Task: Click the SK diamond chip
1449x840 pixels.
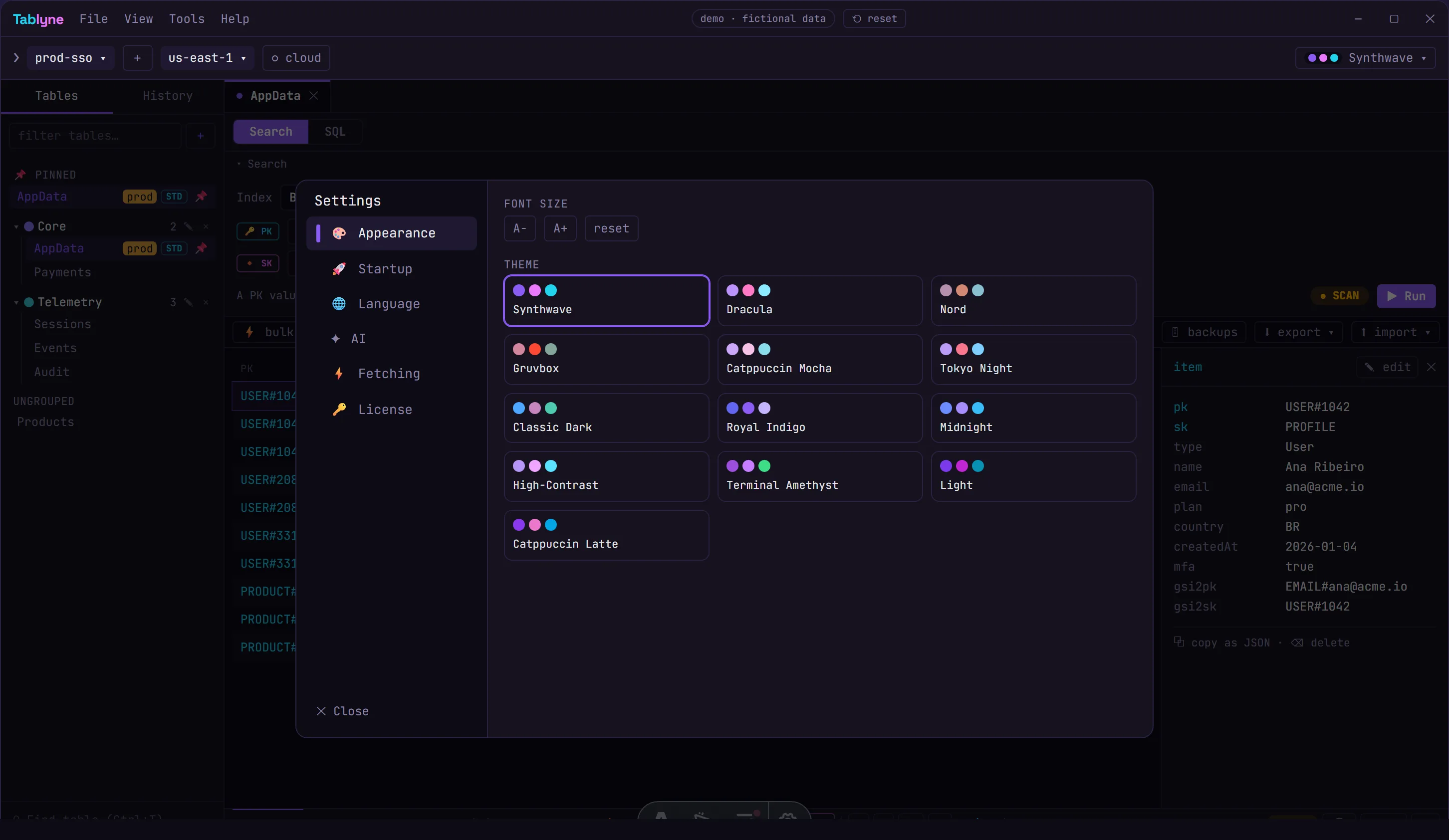Action: click(x=258, y=263)
